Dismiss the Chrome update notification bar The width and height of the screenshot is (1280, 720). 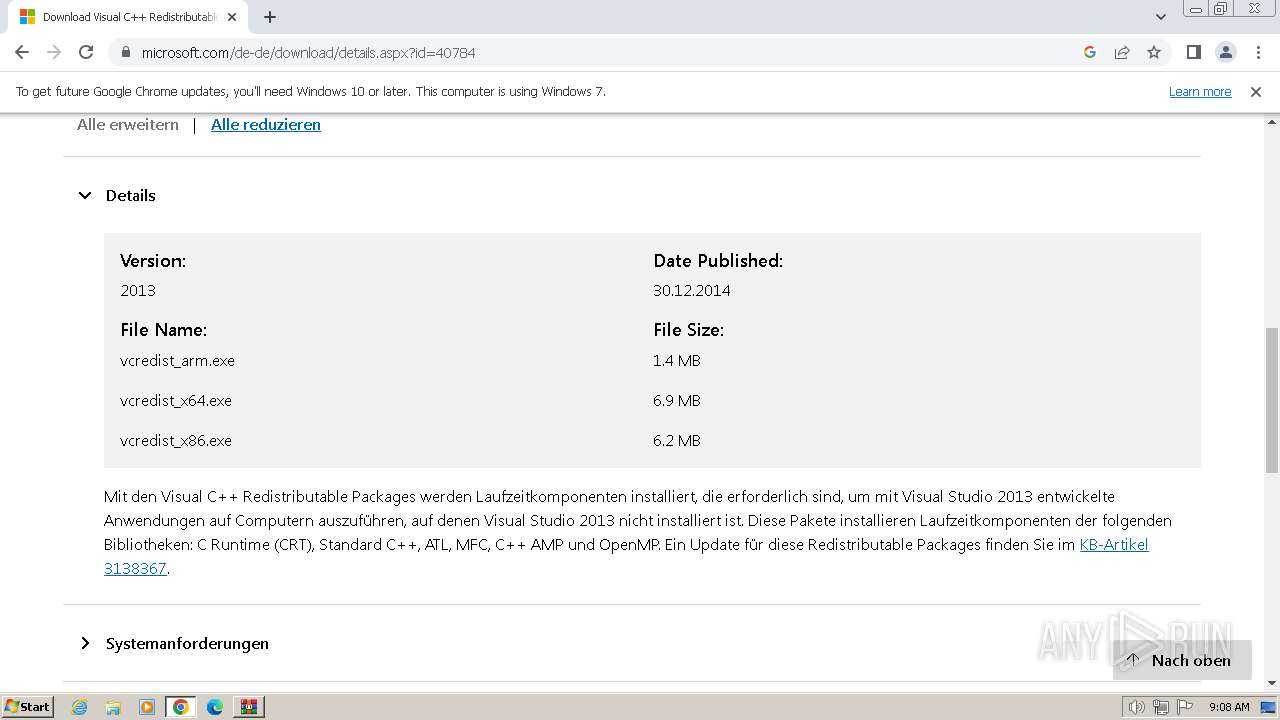(x=1256, y=91)
